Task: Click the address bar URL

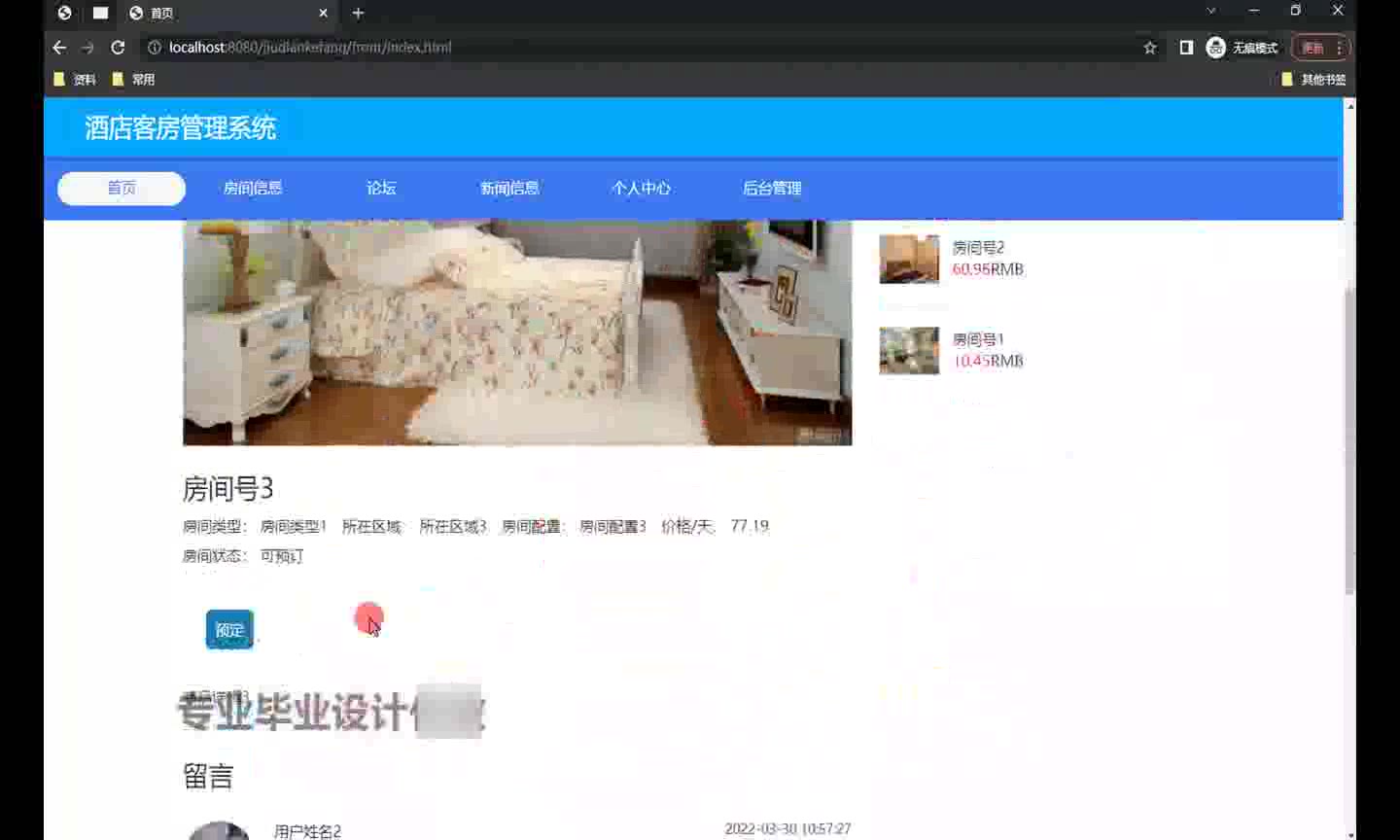Action: tap(310, 48)
